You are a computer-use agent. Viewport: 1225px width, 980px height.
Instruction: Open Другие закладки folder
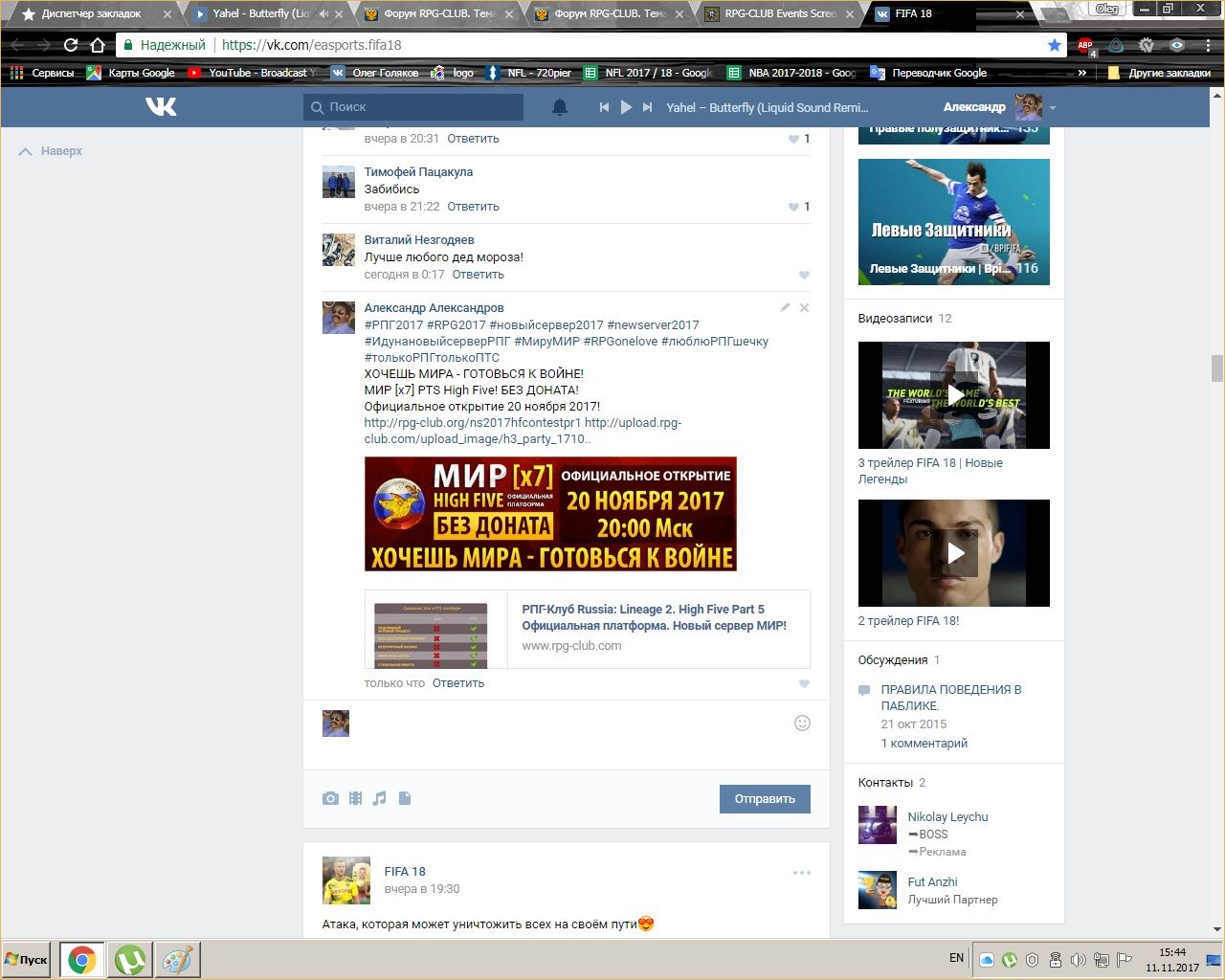1159,73
